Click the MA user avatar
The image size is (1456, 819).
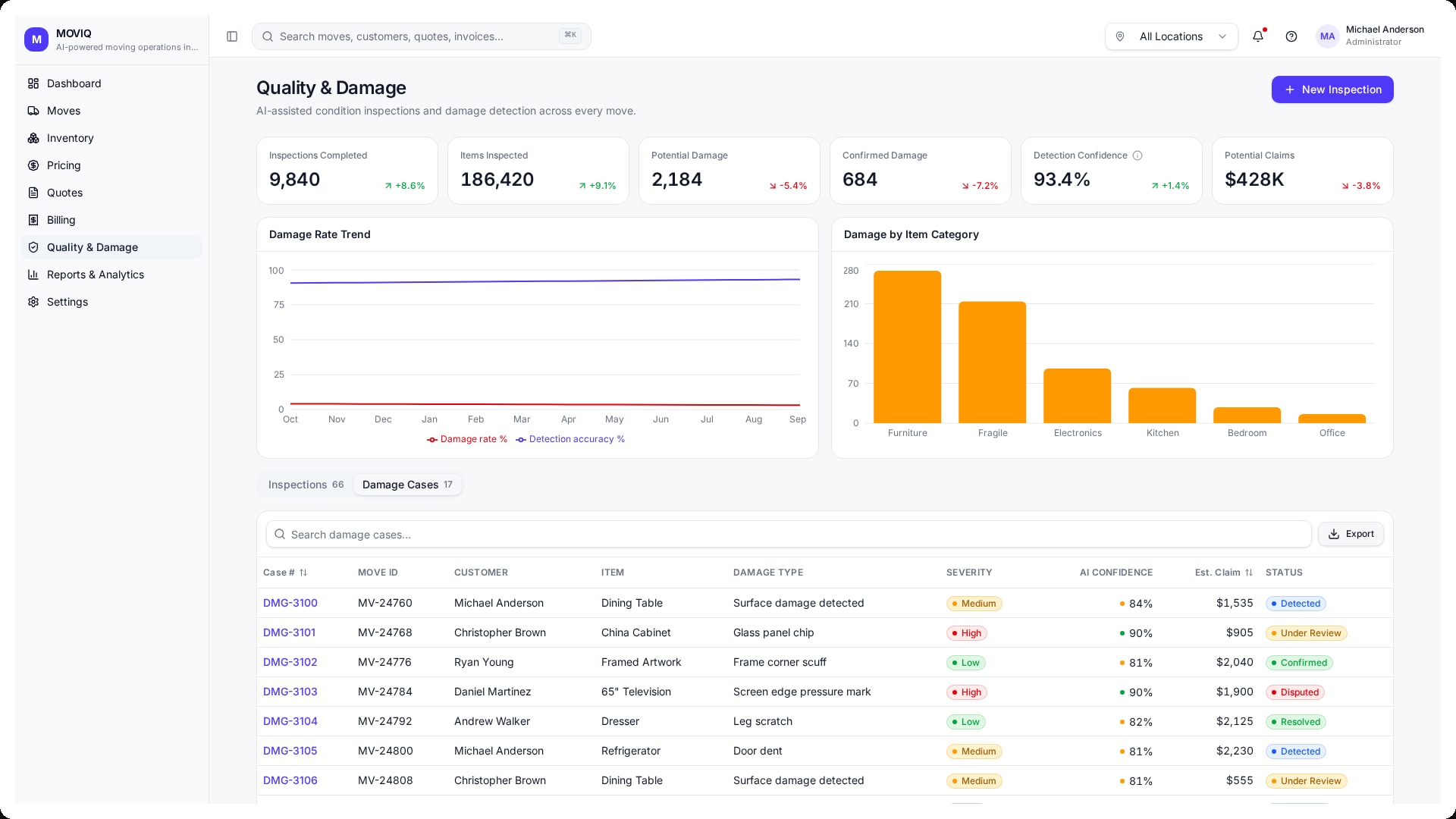(1327, 36)
